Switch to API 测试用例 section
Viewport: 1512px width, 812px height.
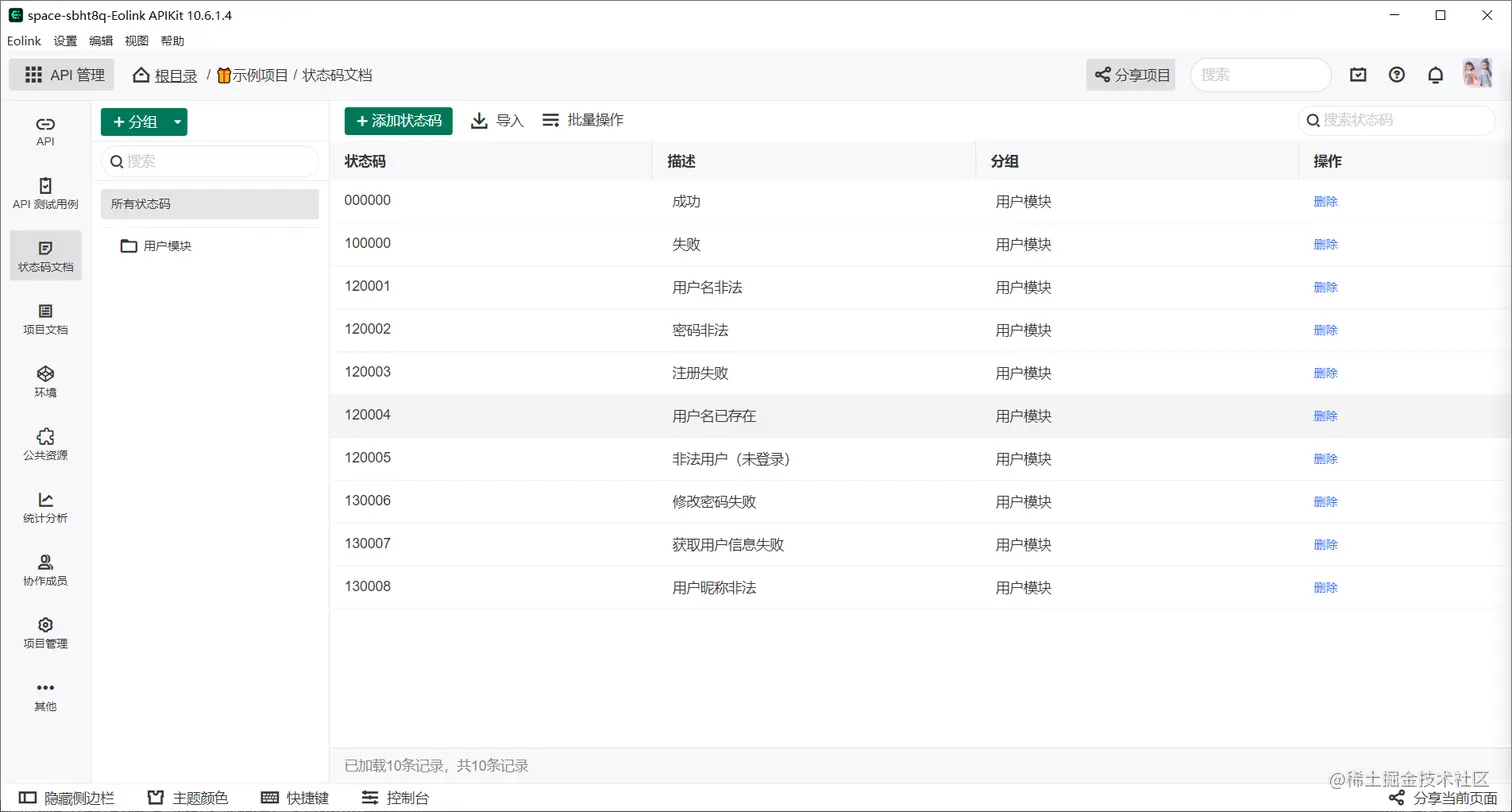(44, 193)
